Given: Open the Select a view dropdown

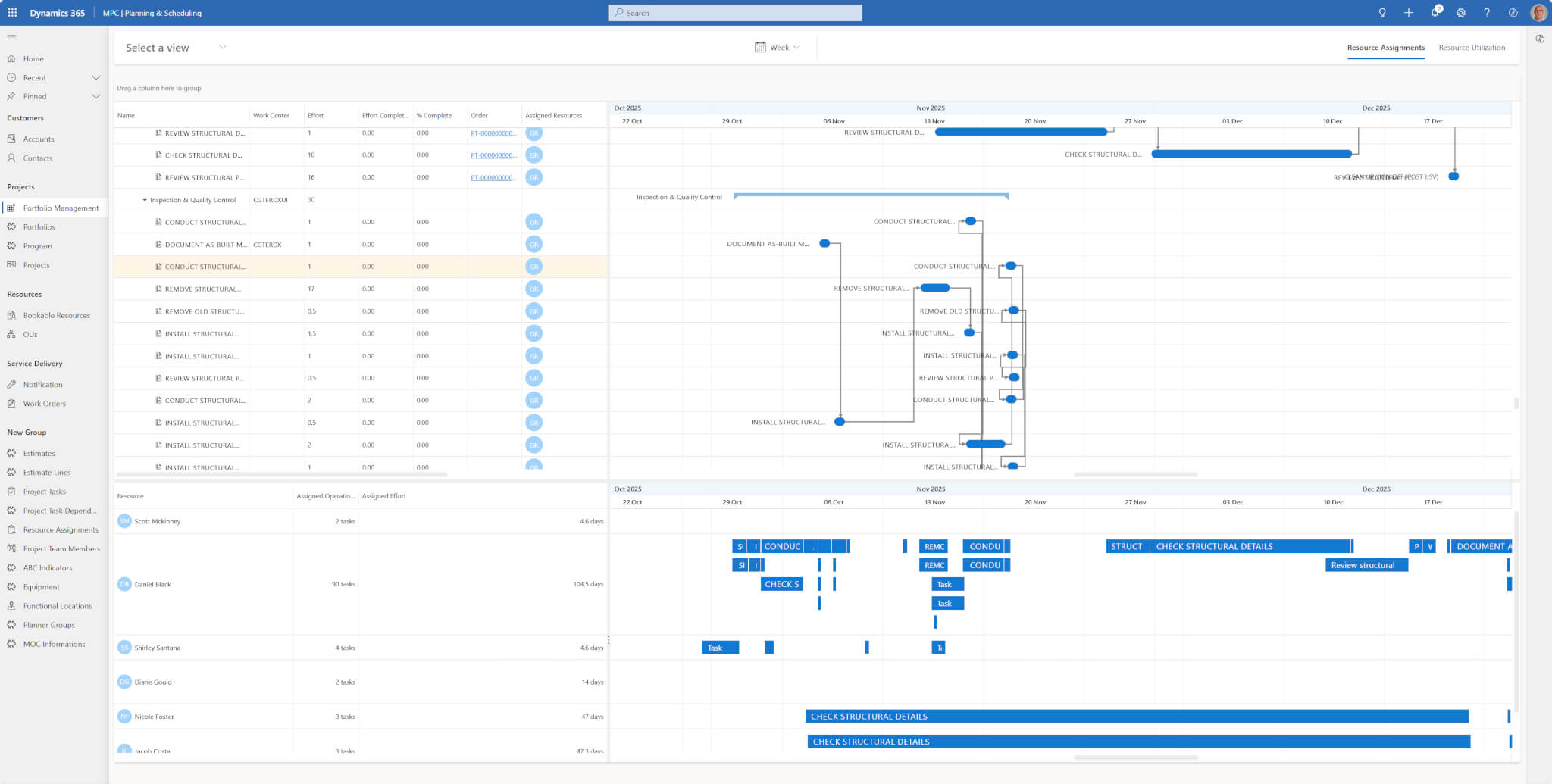Looking at the screenshot, I should click(x=176, y=48).
